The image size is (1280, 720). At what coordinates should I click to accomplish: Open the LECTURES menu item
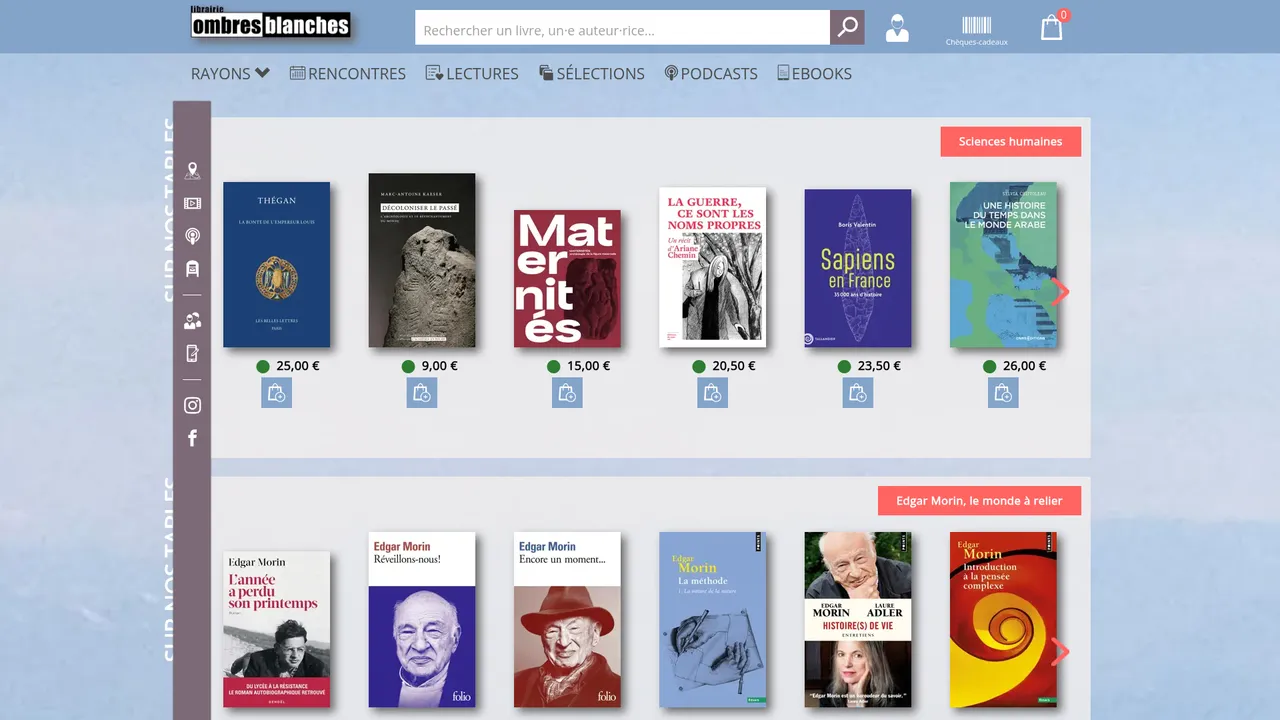click(472, 73)
